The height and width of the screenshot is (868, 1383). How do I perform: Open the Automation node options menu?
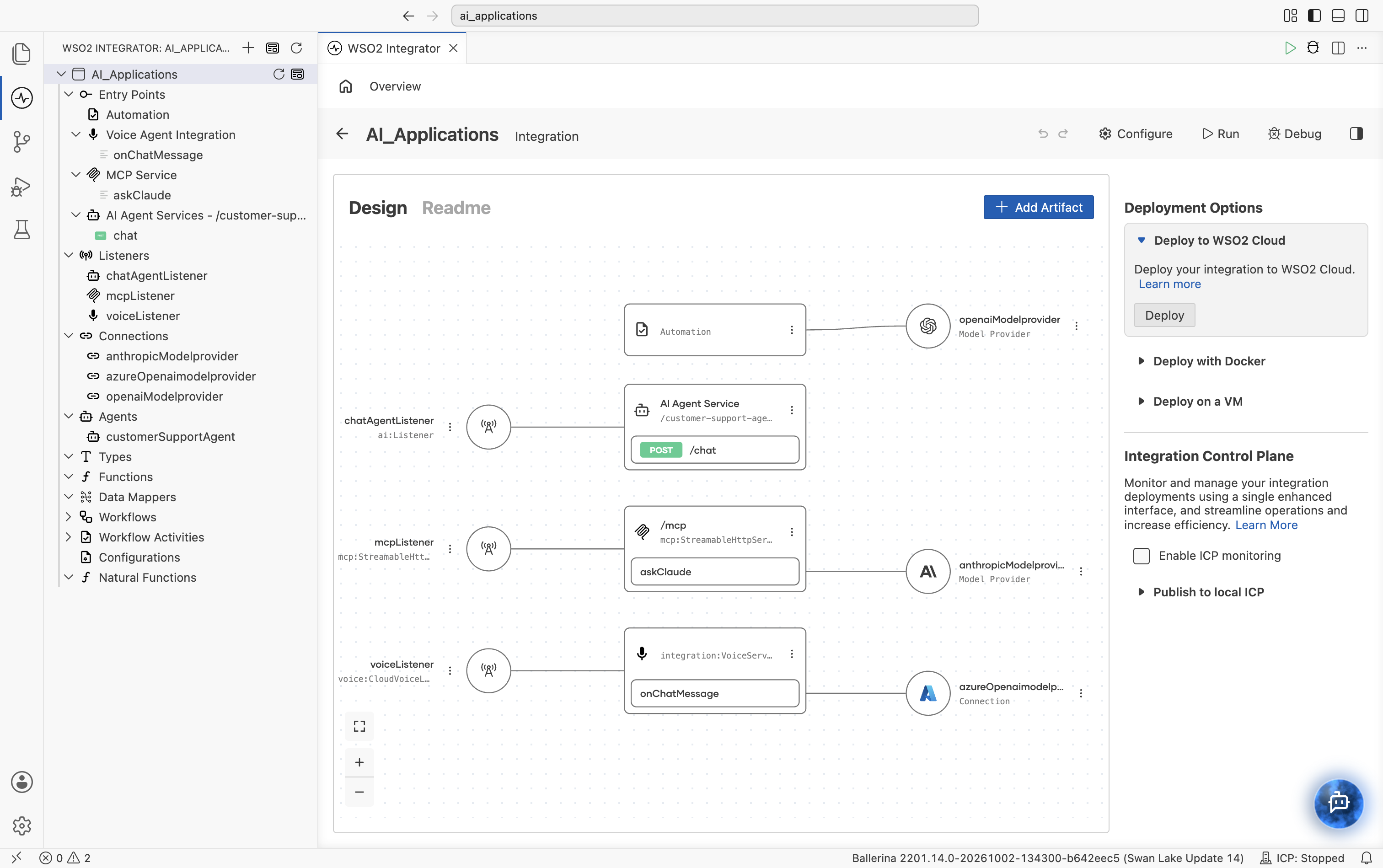point(792,330)
